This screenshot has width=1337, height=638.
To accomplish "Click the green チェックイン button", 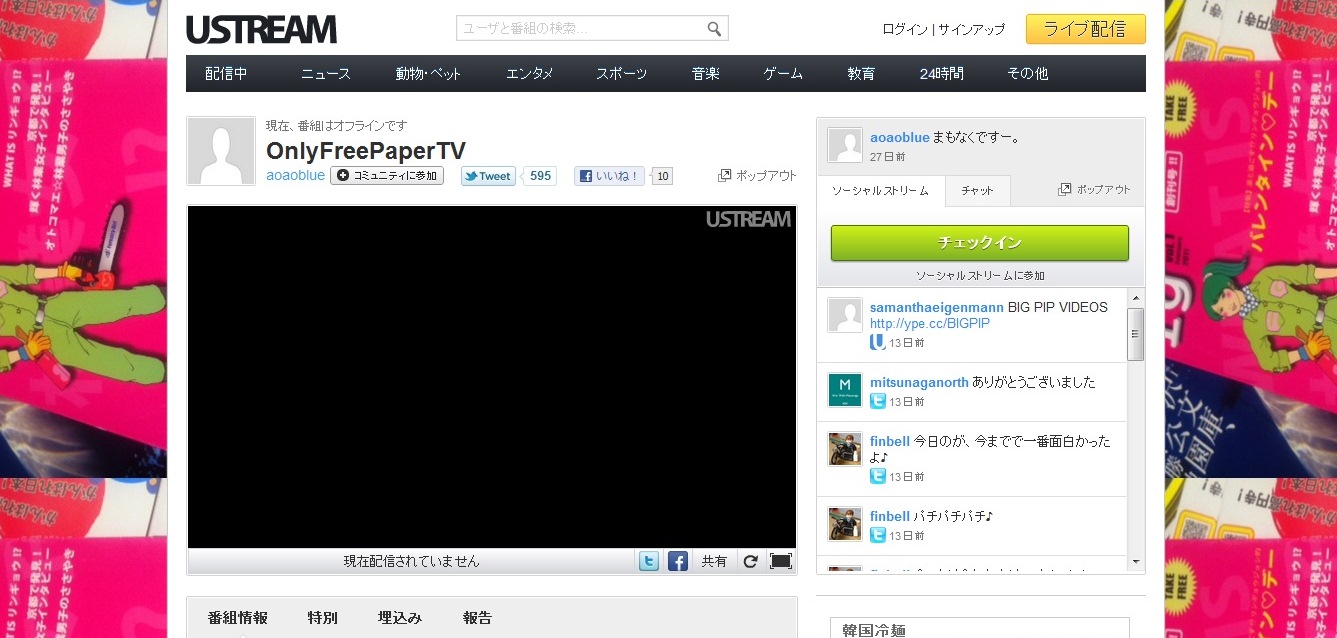I will tap(980, 243).
